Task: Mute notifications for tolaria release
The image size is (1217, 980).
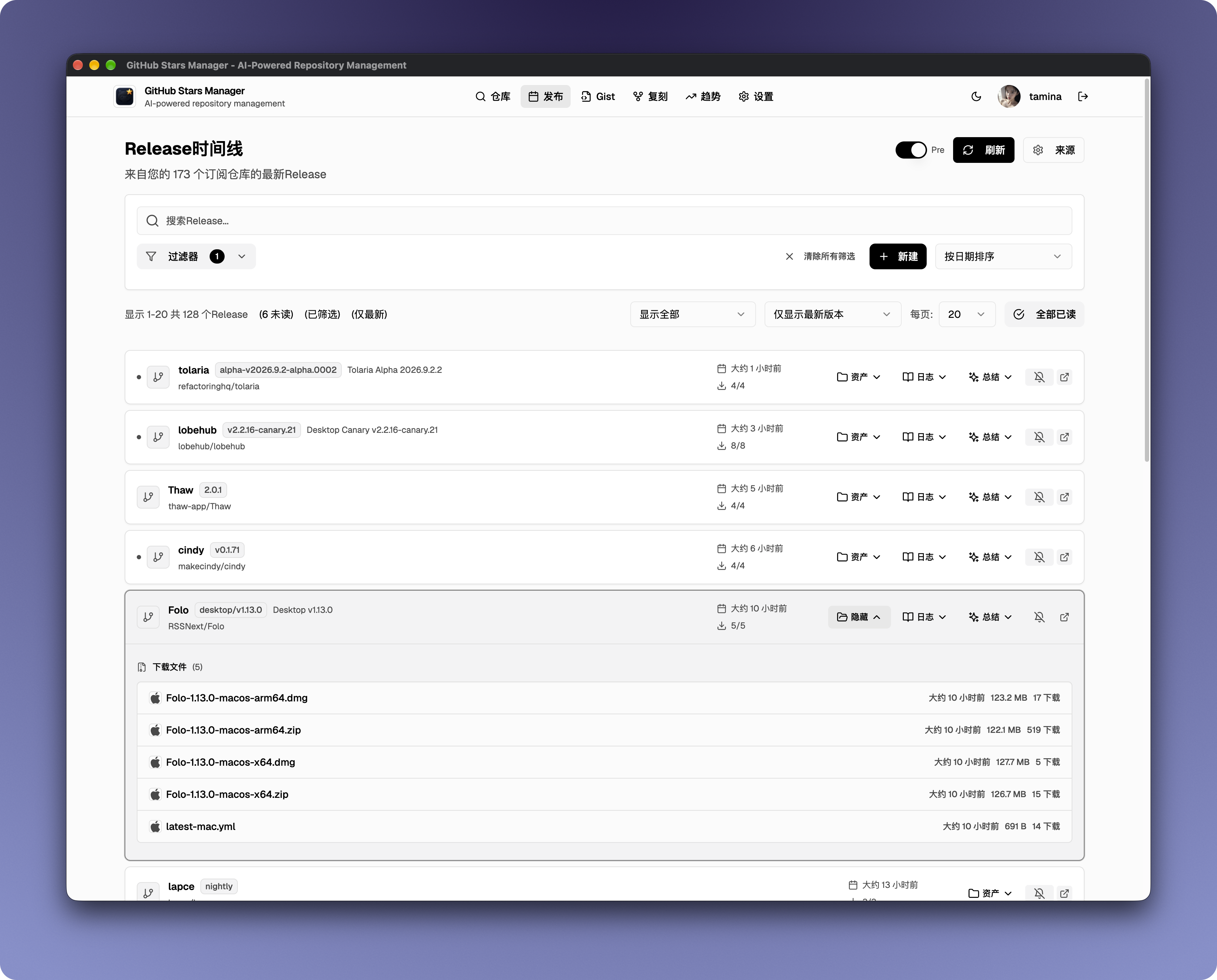Action: point(1039,377)
